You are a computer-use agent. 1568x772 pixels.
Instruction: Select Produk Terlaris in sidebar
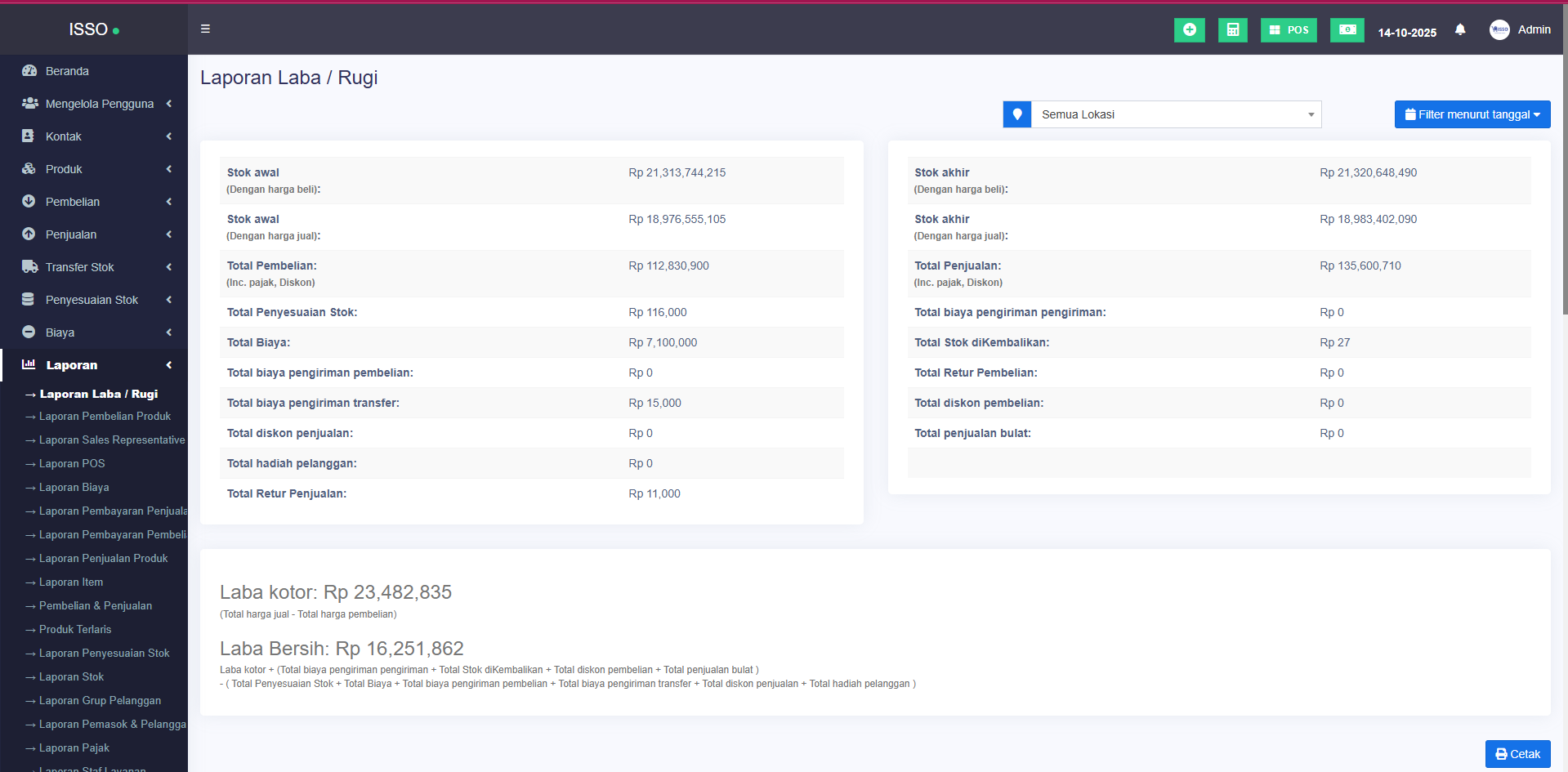(75, 629)
